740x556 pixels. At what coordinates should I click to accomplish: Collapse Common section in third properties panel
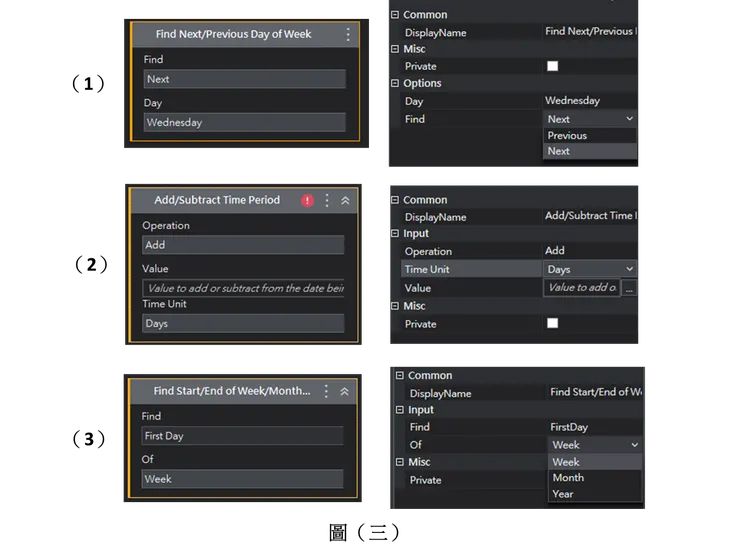[400, 375]
